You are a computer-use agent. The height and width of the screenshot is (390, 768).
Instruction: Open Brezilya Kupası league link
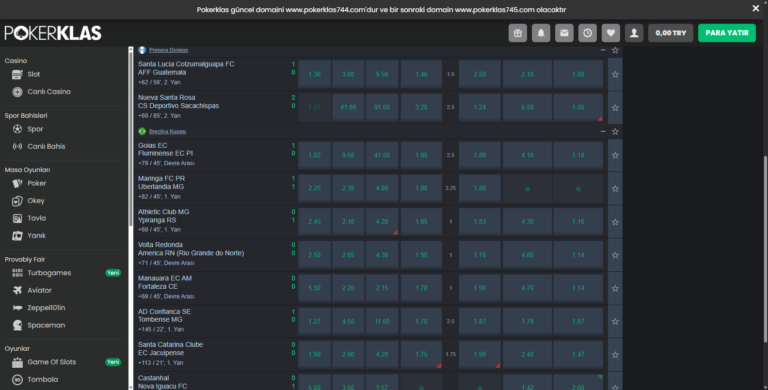pyautogui.click(x=168, y=131)
